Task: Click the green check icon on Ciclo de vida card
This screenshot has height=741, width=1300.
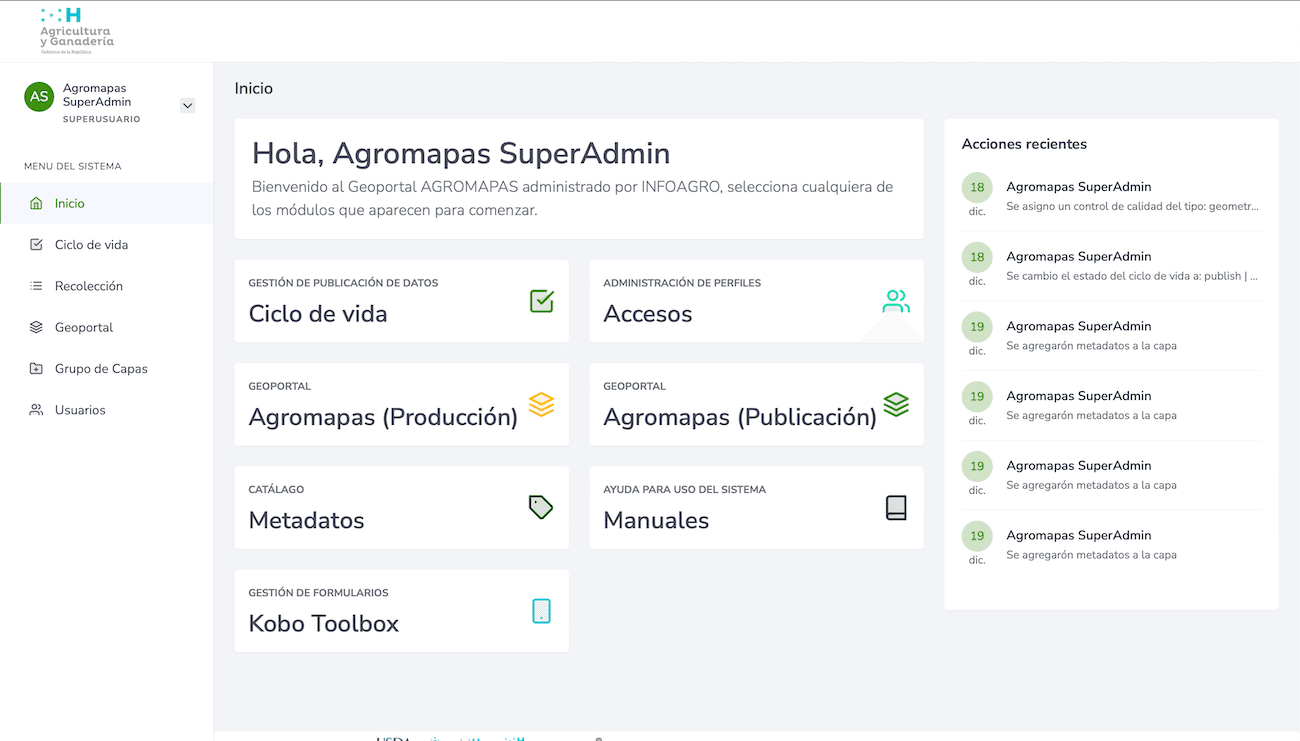Action: 541,301
